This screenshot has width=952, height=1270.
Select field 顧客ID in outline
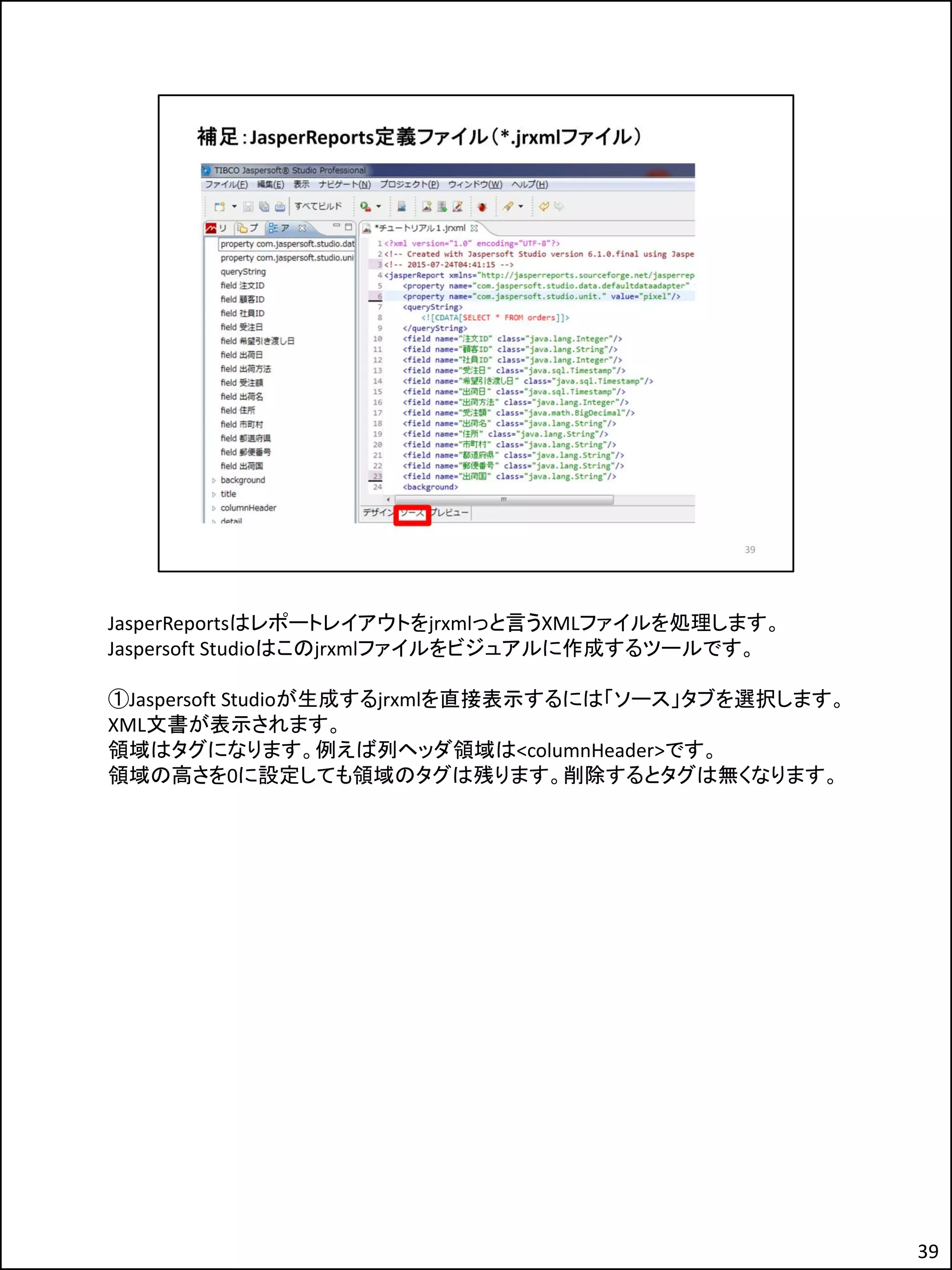[x=242, y=299]
